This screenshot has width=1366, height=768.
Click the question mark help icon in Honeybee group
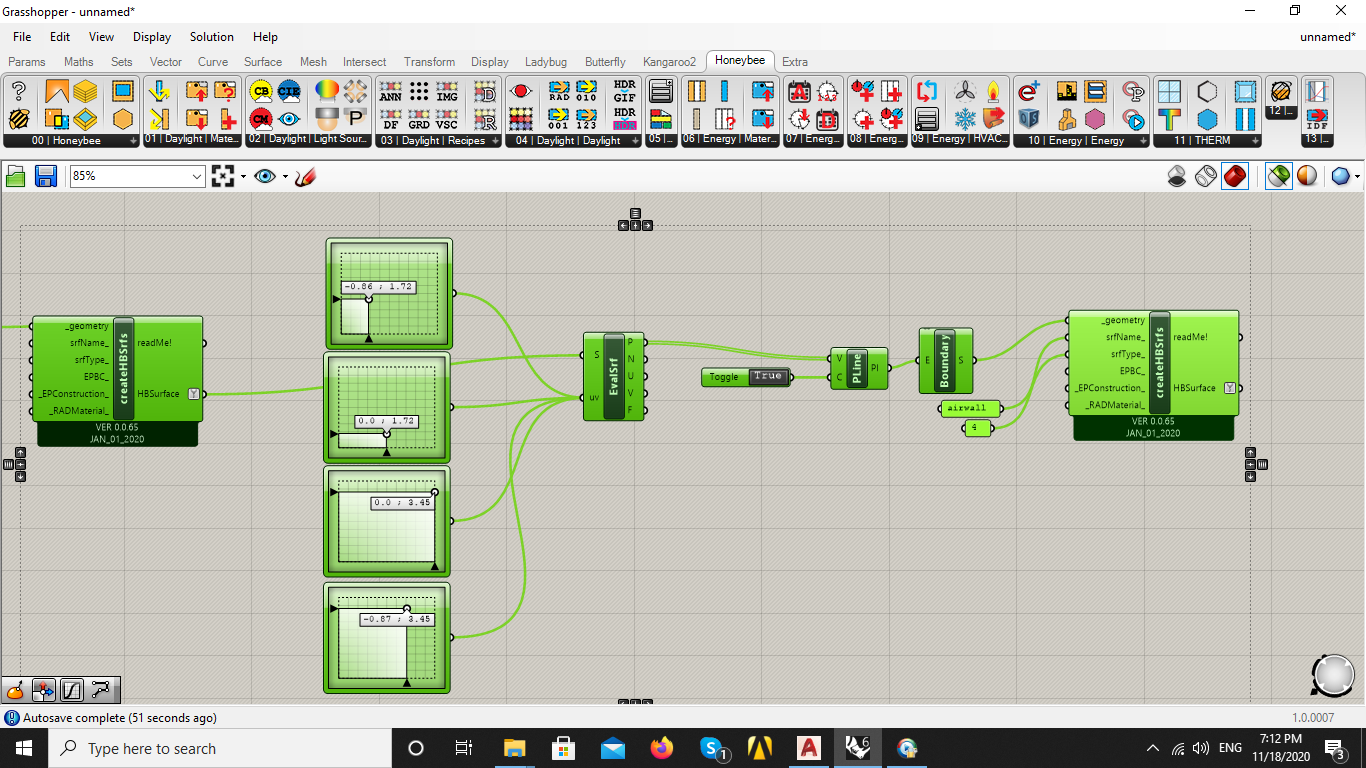(18, 92)
